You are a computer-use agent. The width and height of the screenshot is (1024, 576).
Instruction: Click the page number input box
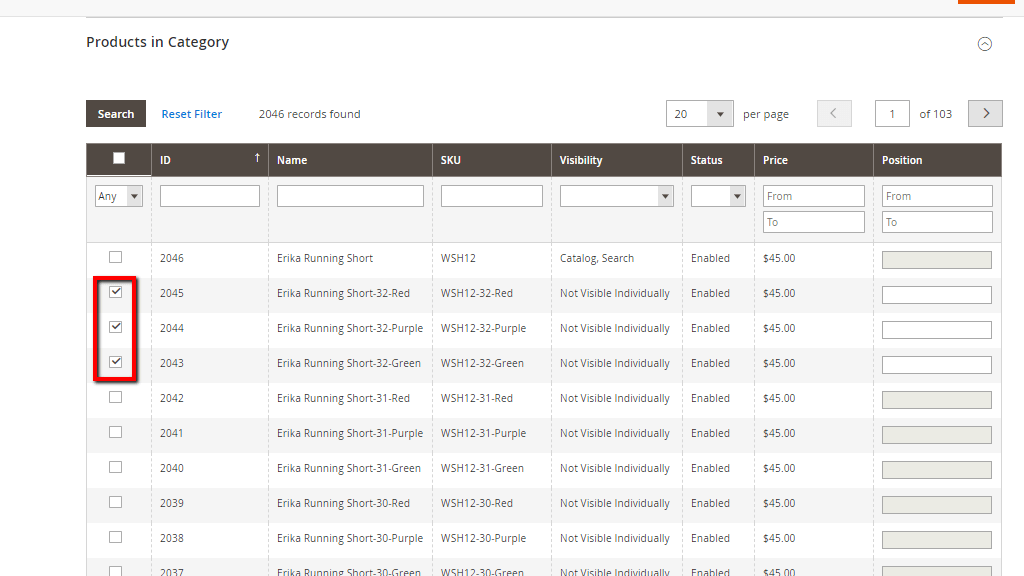(892, 113)
